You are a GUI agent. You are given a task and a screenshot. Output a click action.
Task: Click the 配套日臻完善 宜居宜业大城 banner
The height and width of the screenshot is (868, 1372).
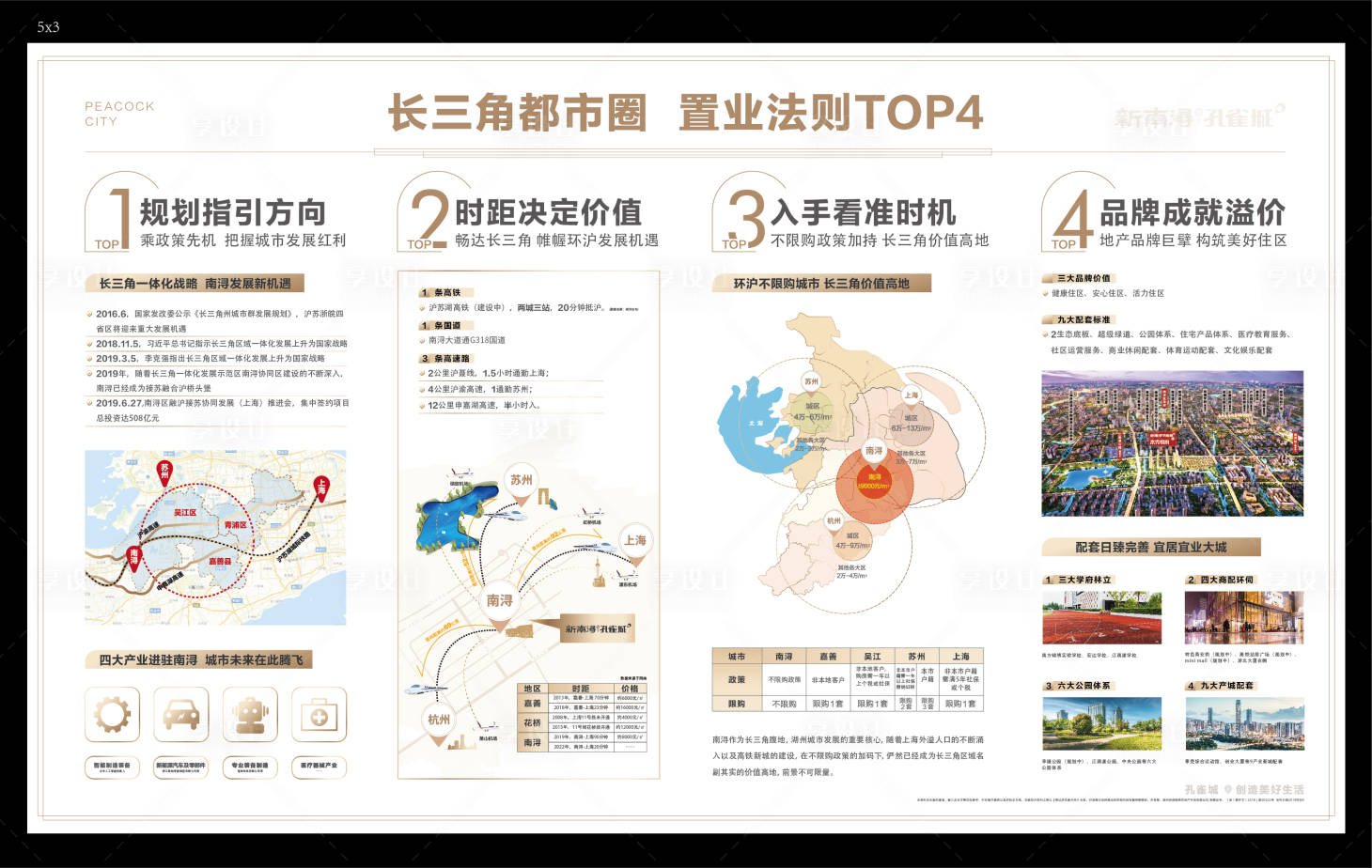(x=1151, y=547)
